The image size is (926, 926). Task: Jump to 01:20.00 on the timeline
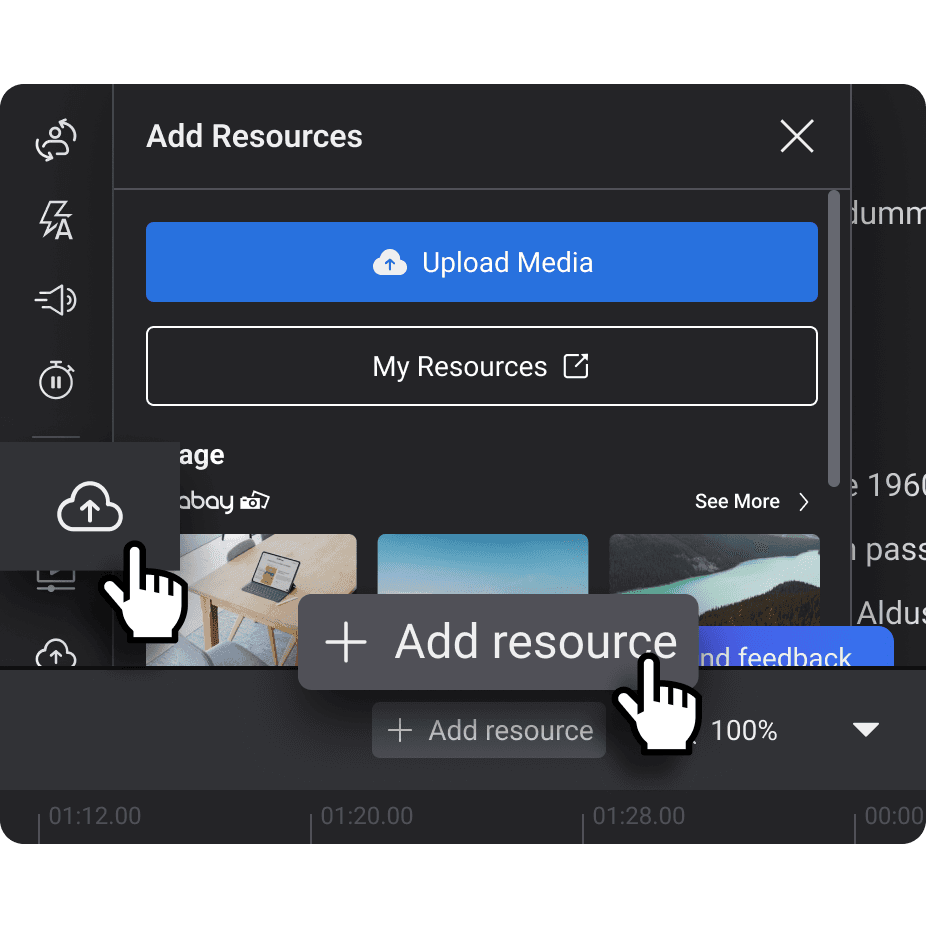[x=366, y=817]
